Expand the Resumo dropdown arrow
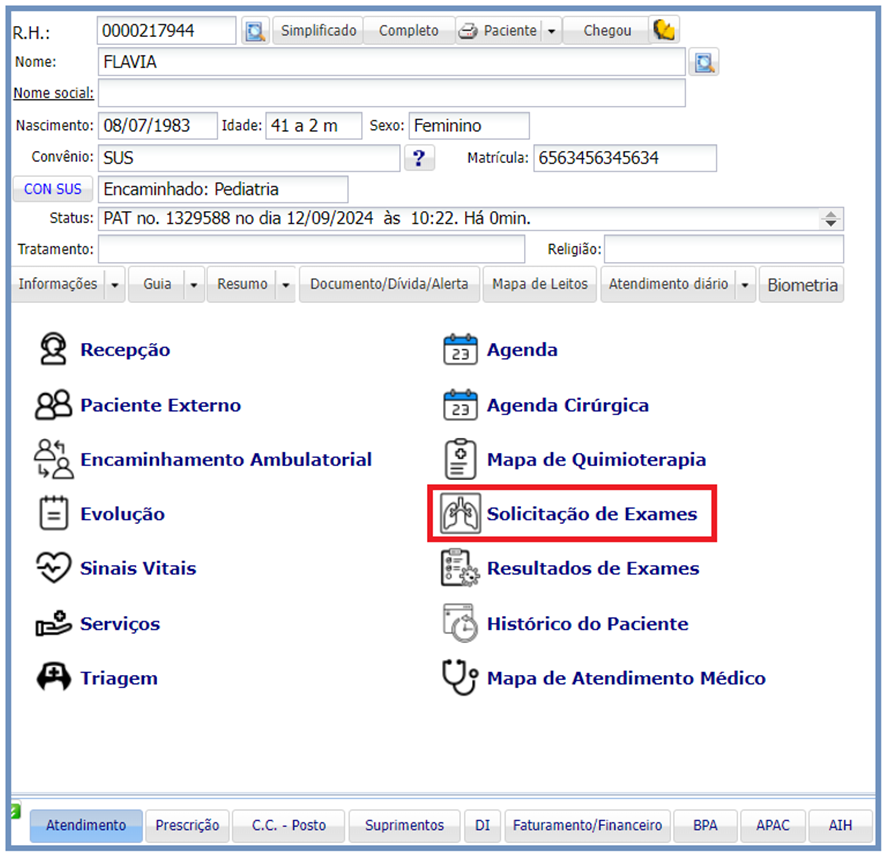This screenshot has height=860, width=889. point(286,285)
